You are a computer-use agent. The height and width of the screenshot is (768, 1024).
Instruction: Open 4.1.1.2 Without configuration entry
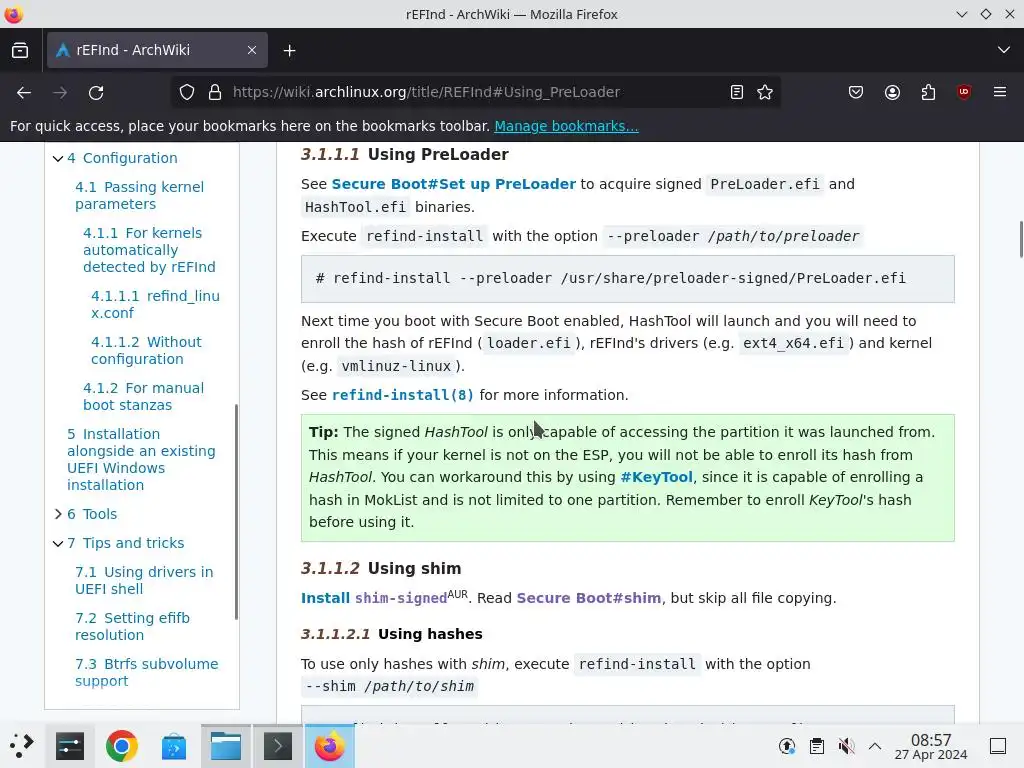(146, 351)
